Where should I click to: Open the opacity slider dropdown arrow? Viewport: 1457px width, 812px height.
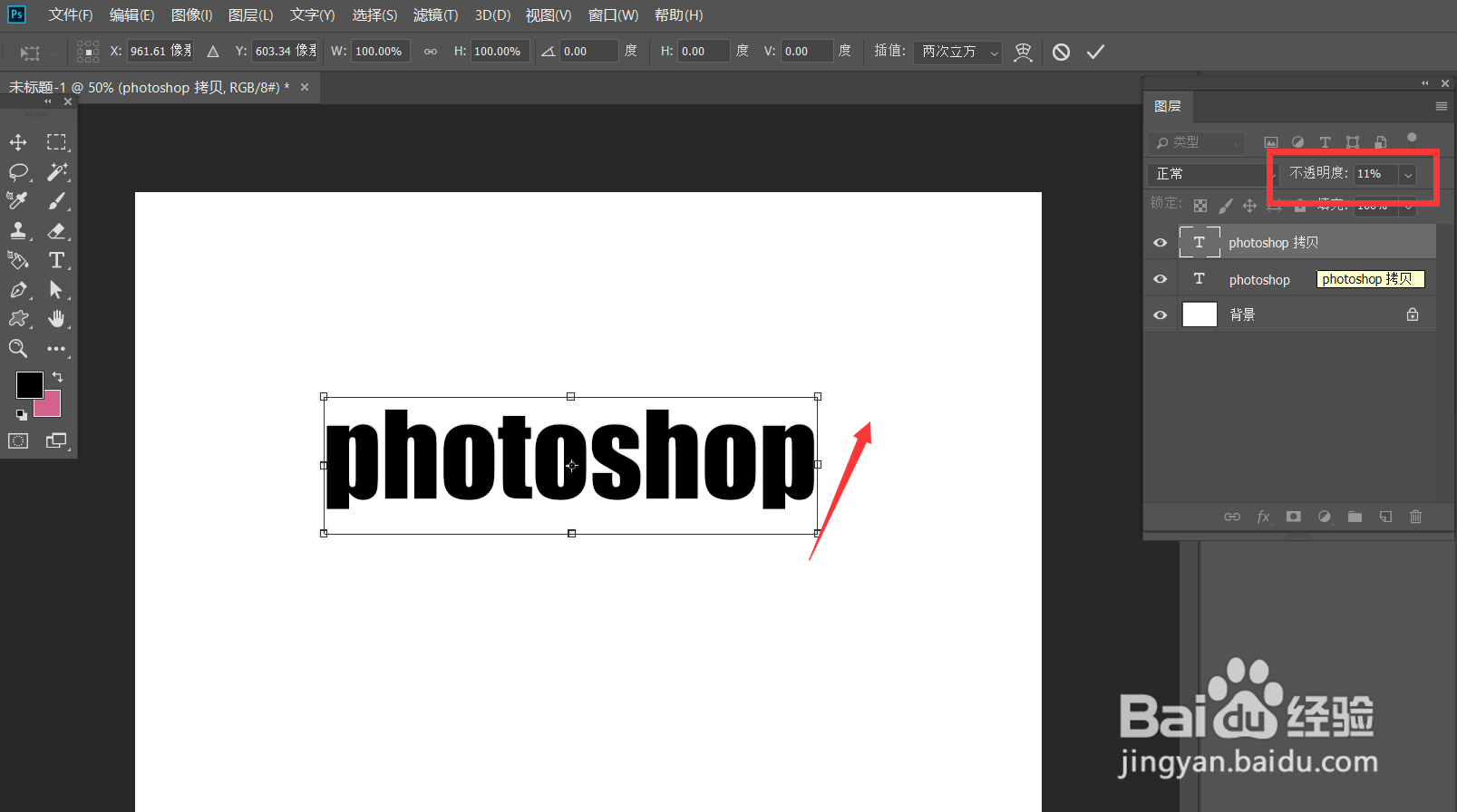(x=1408, y=174)
